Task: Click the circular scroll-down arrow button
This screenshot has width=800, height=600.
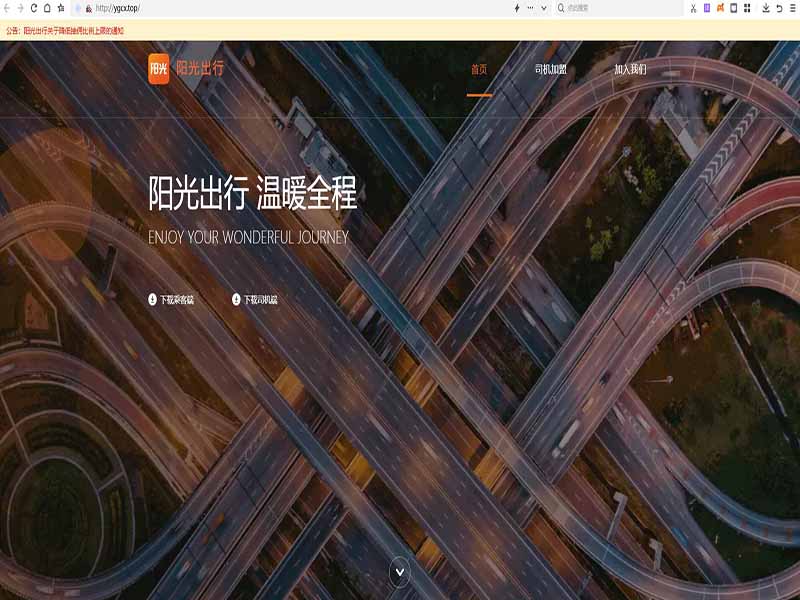Action: 400,572
